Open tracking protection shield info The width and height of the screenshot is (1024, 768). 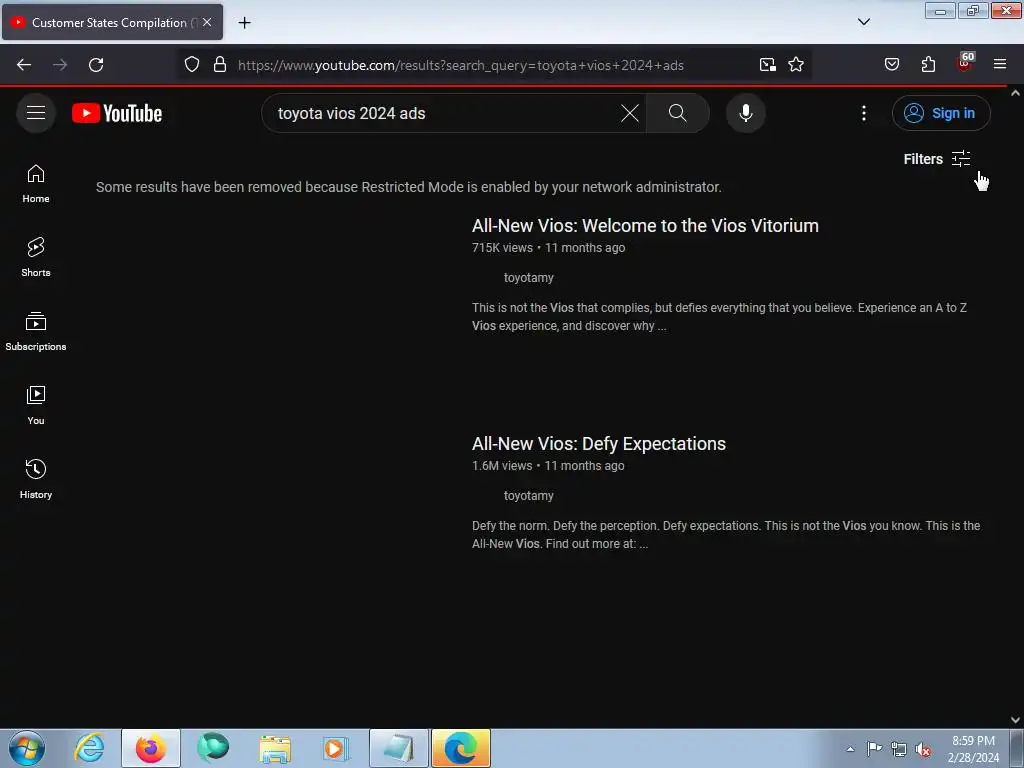tap(191, 65)
